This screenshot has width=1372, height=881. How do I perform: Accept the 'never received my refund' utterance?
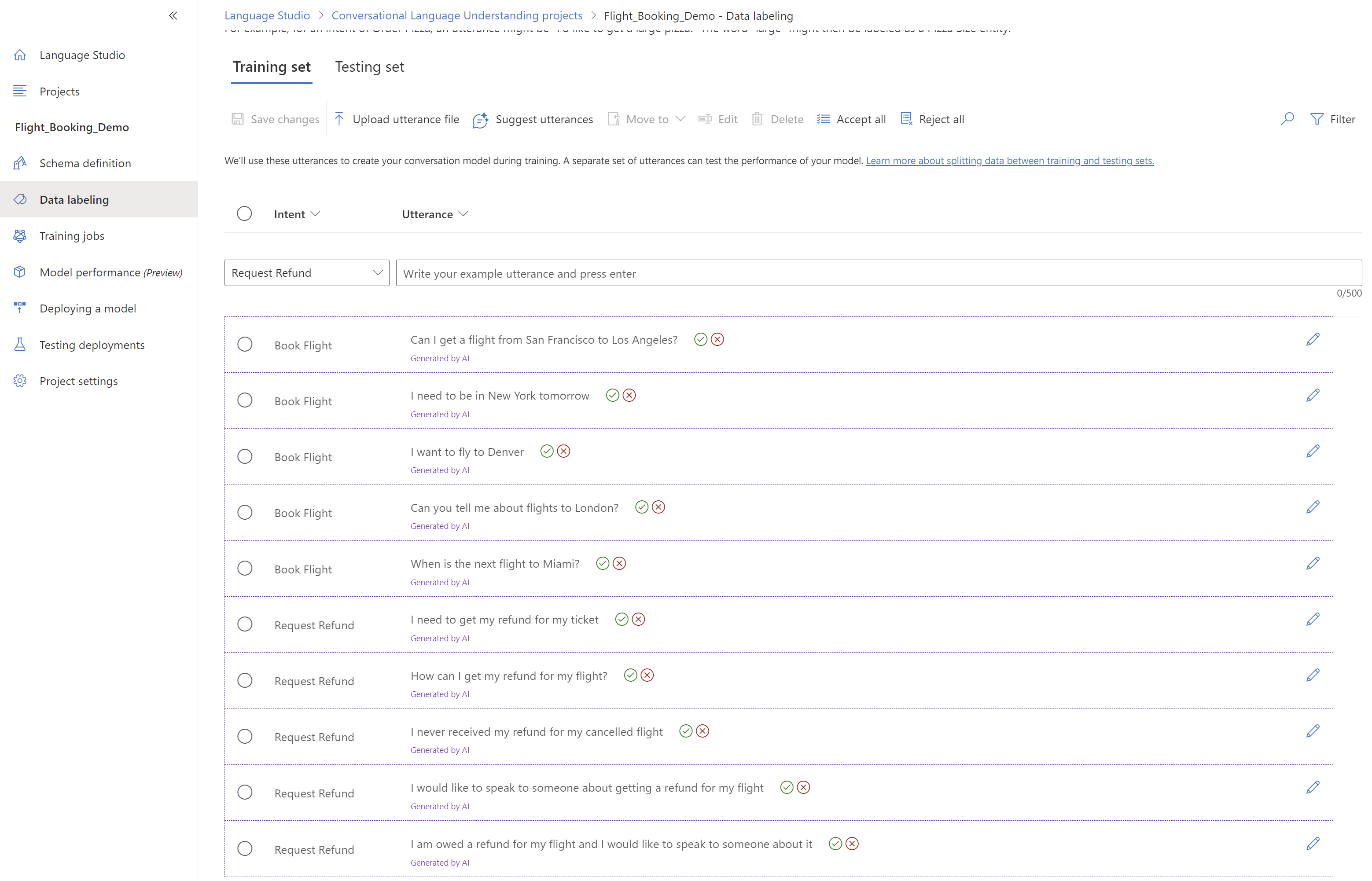click(685, 731)
